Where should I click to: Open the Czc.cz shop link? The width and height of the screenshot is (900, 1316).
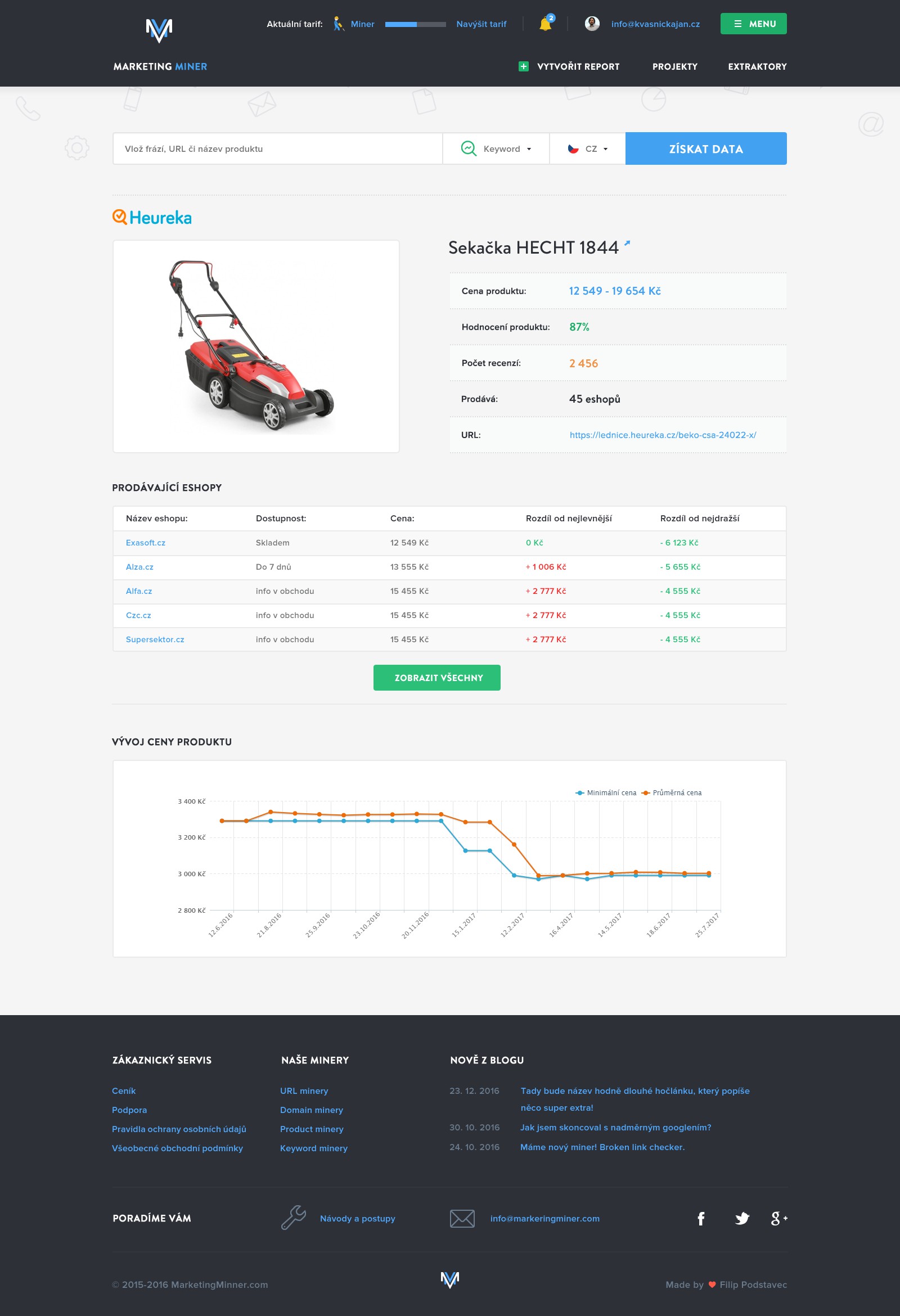[x=138, y=615]
